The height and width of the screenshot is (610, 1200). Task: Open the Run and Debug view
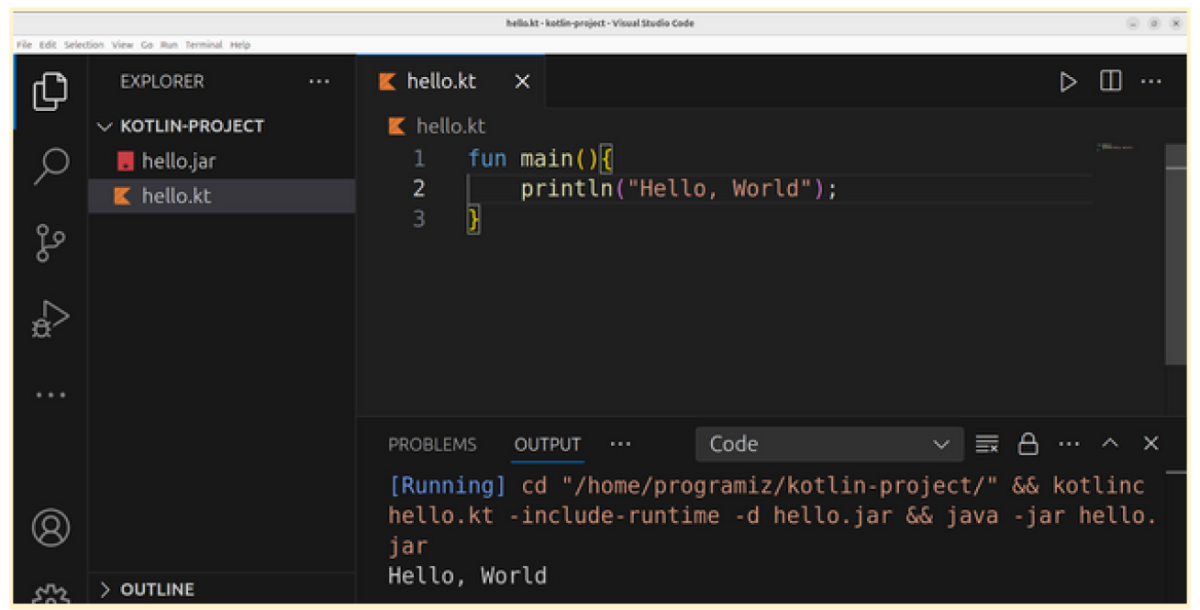(x=50, y=315)
